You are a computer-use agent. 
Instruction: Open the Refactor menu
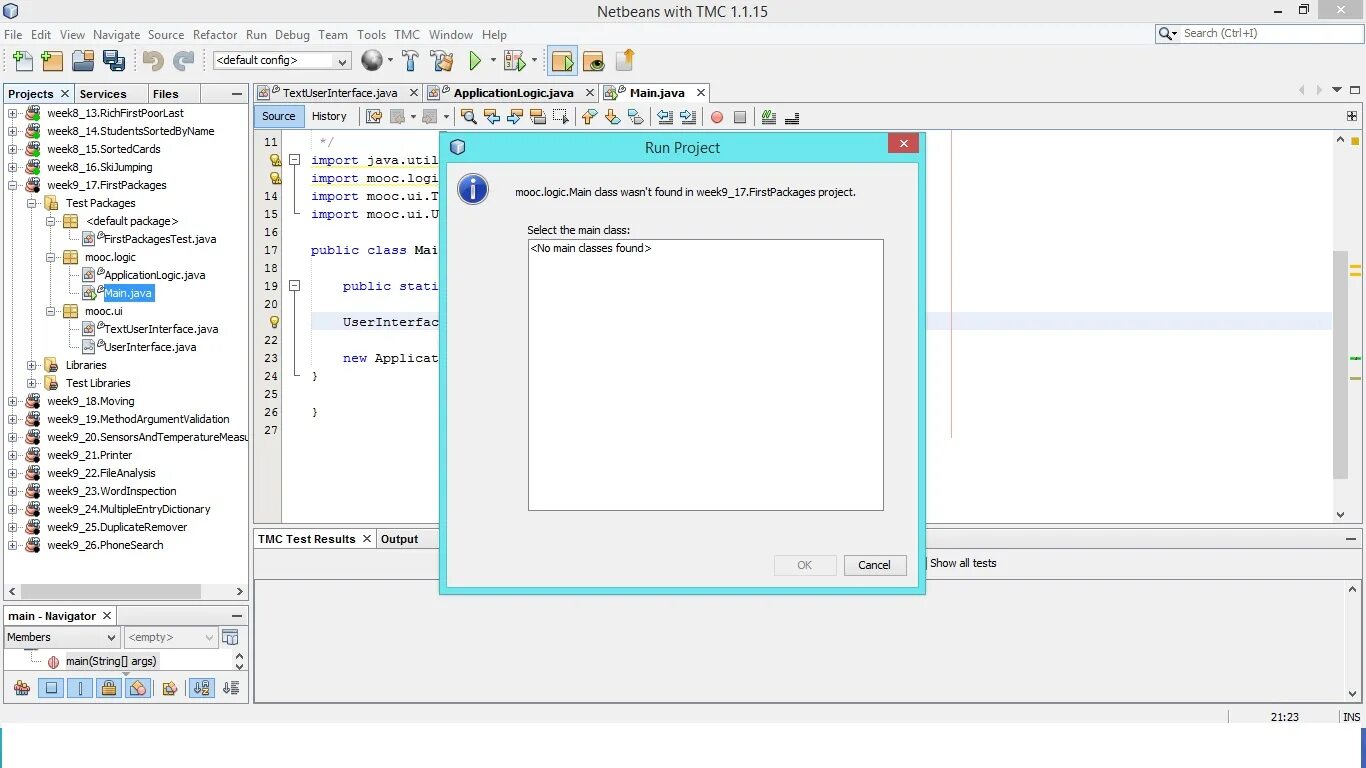click(215, 34)
